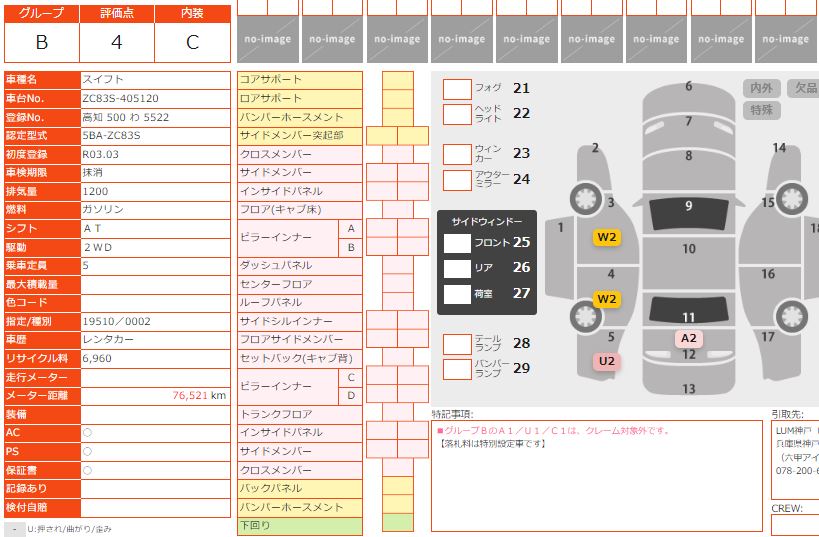This screenshot has width=819, height=537.
Task: Select the front windshield panel 9
Action: (x=688, y=212)
